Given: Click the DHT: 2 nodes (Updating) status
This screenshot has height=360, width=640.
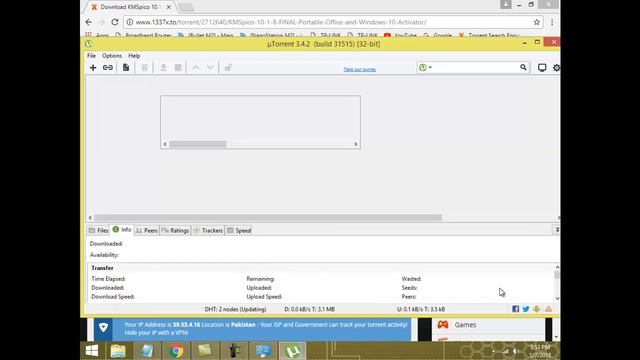Looking at the screenshot, I should (x=236, y=309).
